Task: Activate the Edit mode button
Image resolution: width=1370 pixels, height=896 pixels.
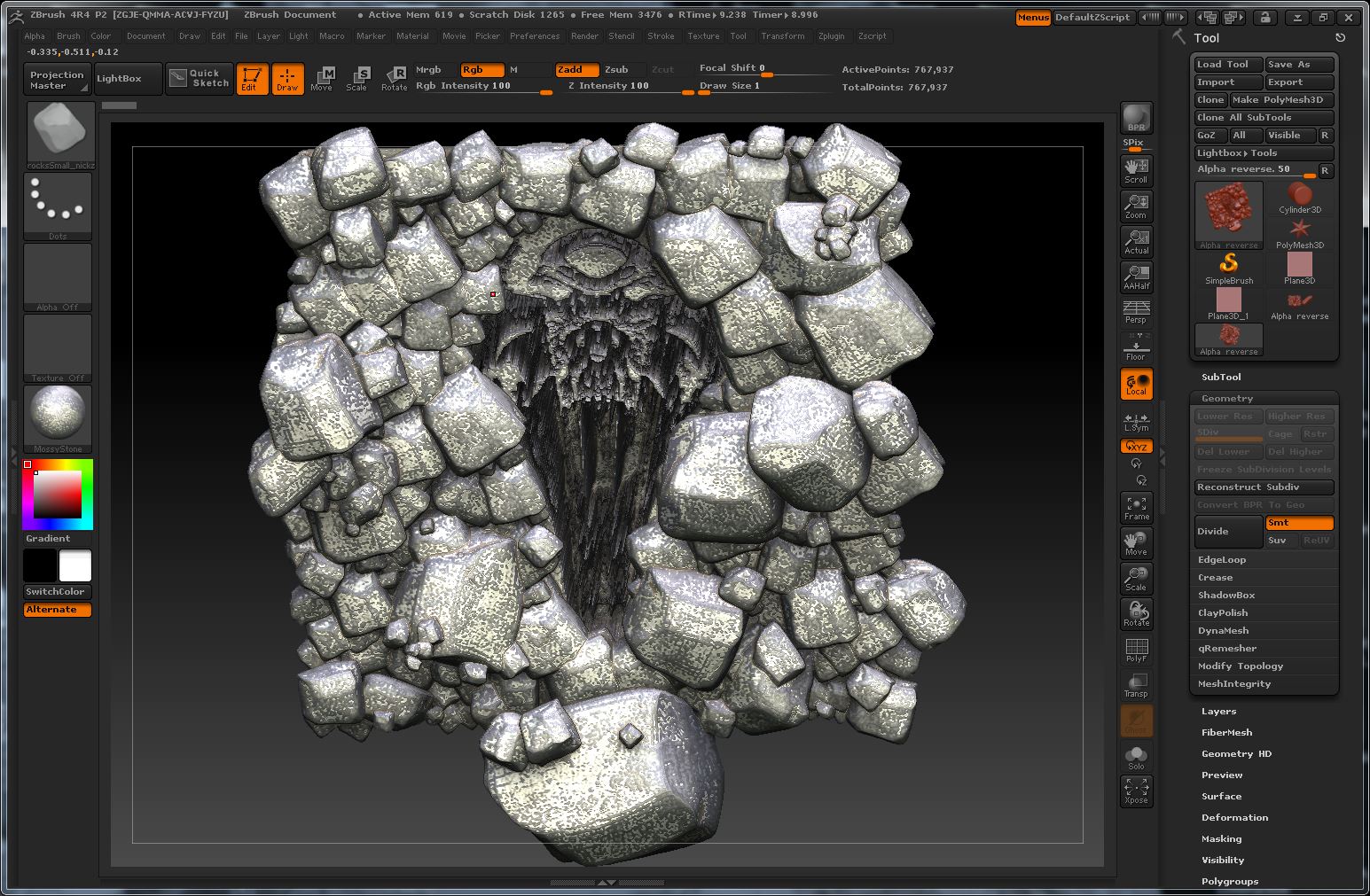Action: pos(252,79)
